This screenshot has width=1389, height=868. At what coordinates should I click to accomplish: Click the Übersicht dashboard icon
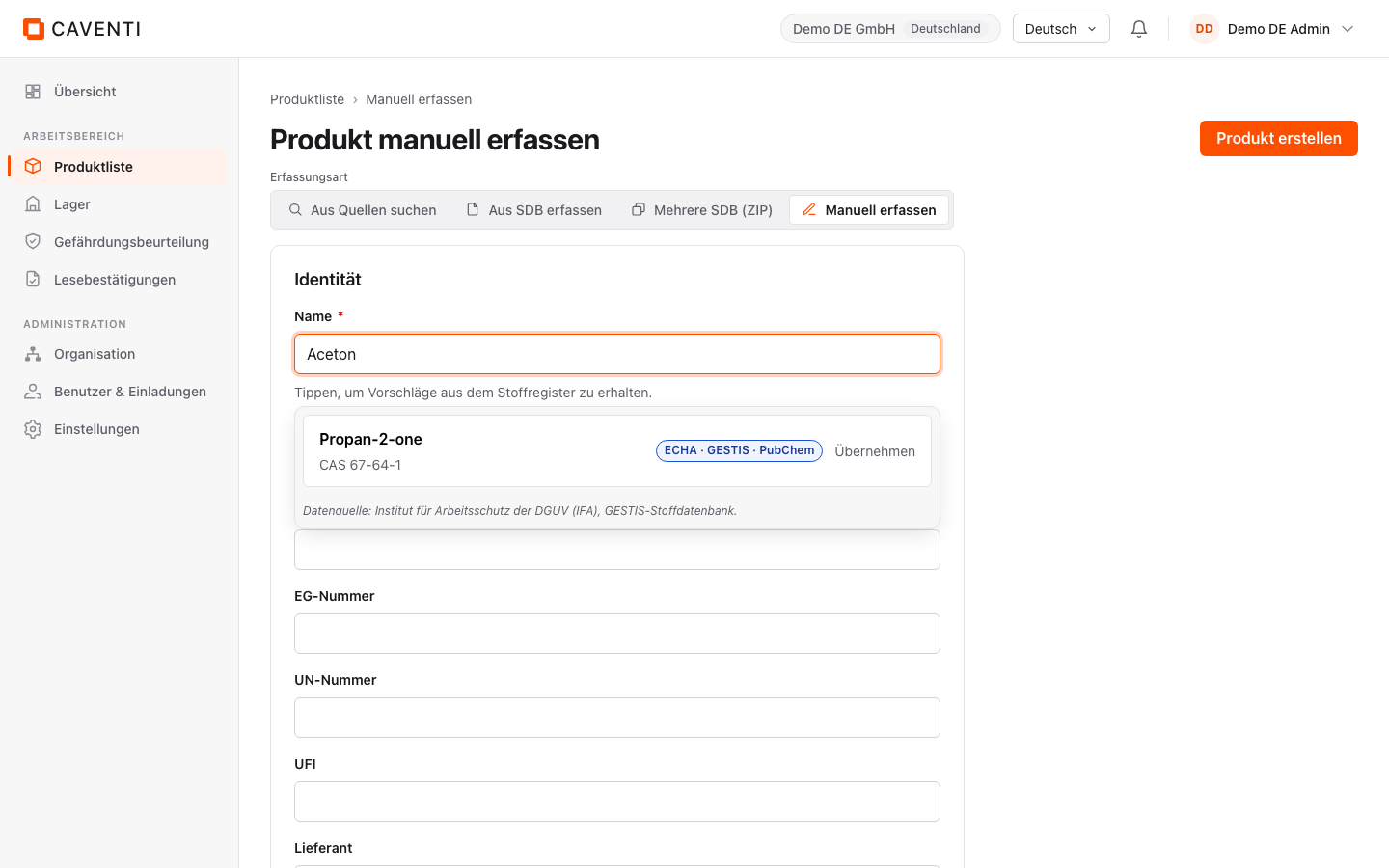33,92
